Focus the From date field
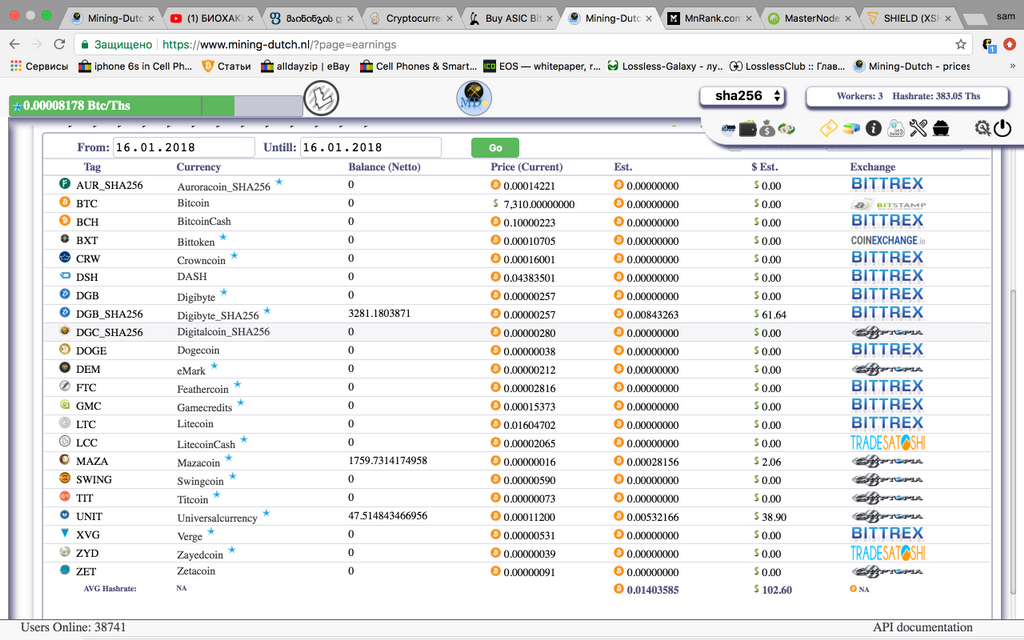1024x640 pixels. (x=184, y=147)
